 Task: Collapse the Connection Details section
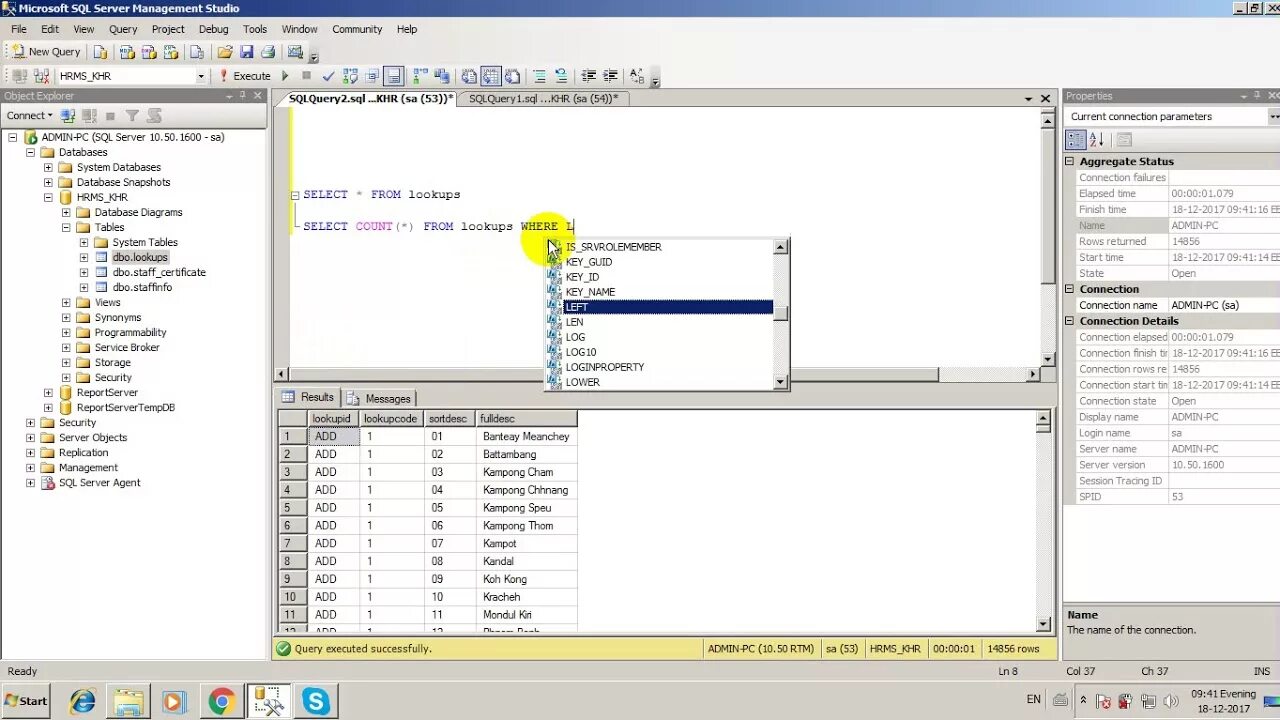(1069, 321)
